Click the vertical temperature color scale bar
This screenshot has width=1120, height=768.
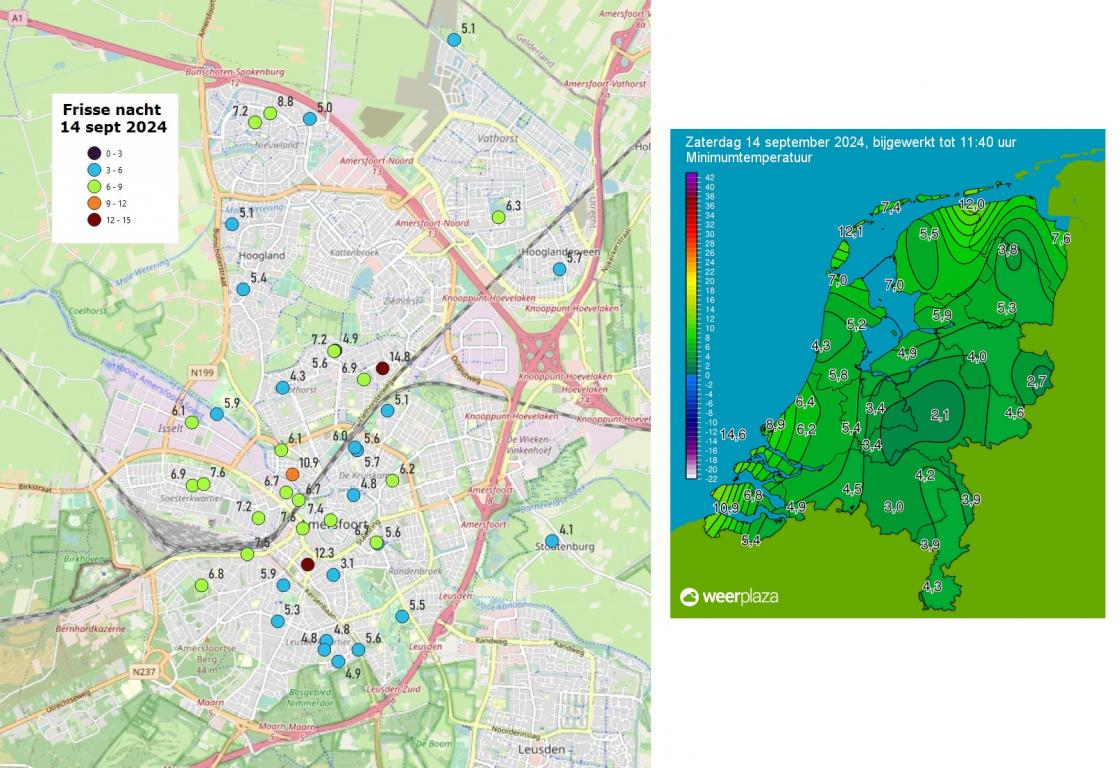pyautogui.click(x=691, y=326)
